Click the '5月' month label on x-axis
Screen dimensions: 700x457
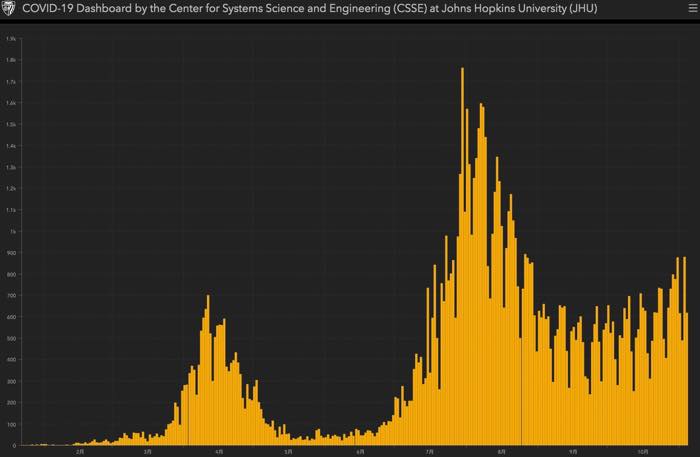pos(288,452)
